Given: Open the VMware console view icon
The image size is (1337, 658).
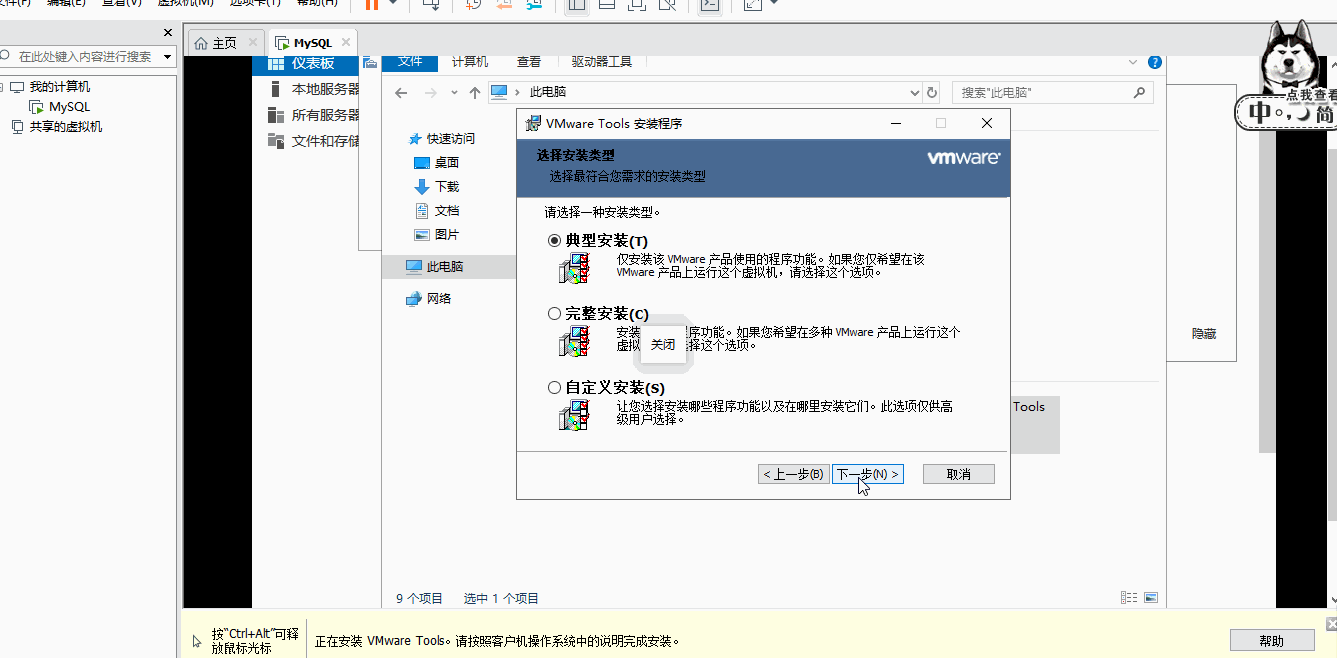Looking at the screenshot, I should pyautogui.click(x=709, y=4).
